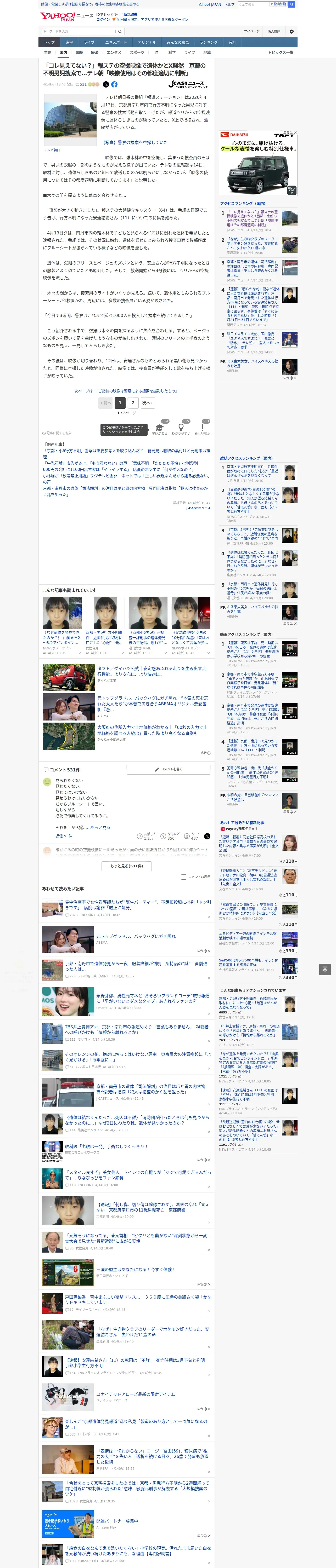Select the 速報 tab
336x1568 pixels.
pyautogui.click(x=69, y=43)
